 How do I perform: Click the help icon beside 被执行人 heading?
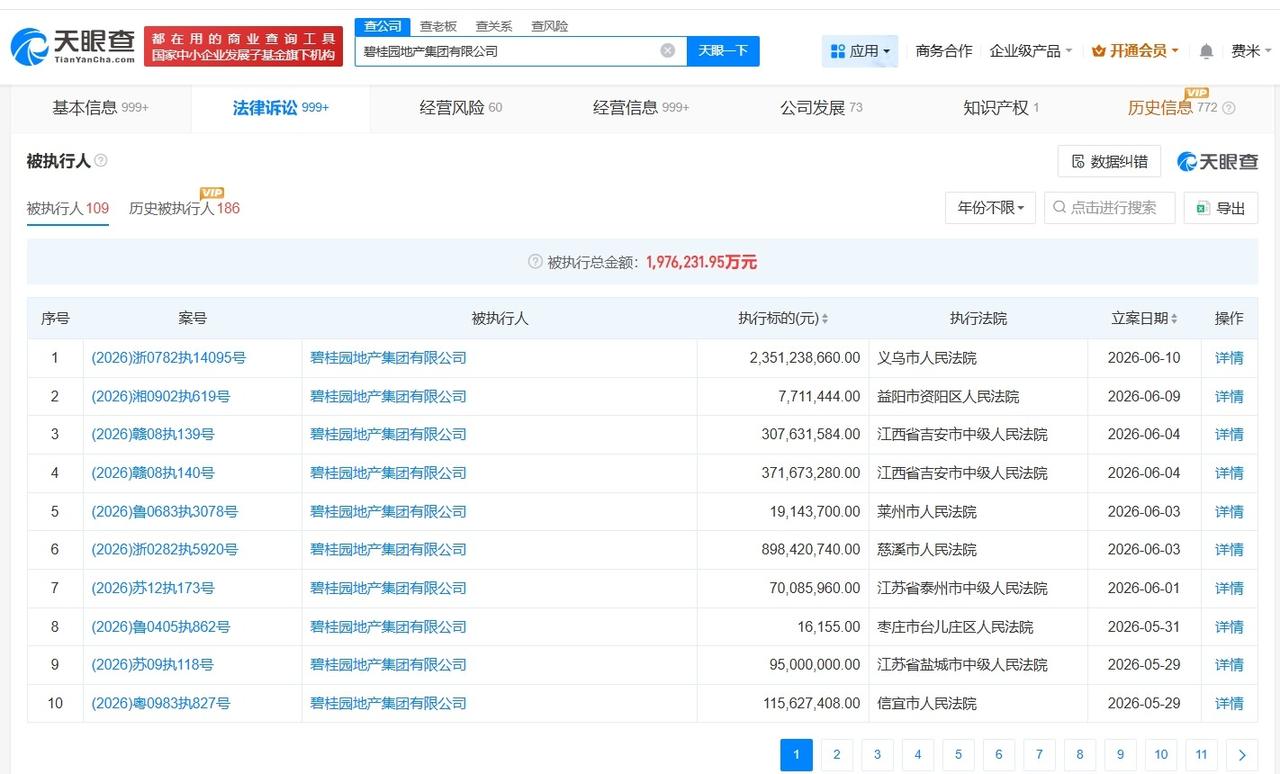(101, 161)
